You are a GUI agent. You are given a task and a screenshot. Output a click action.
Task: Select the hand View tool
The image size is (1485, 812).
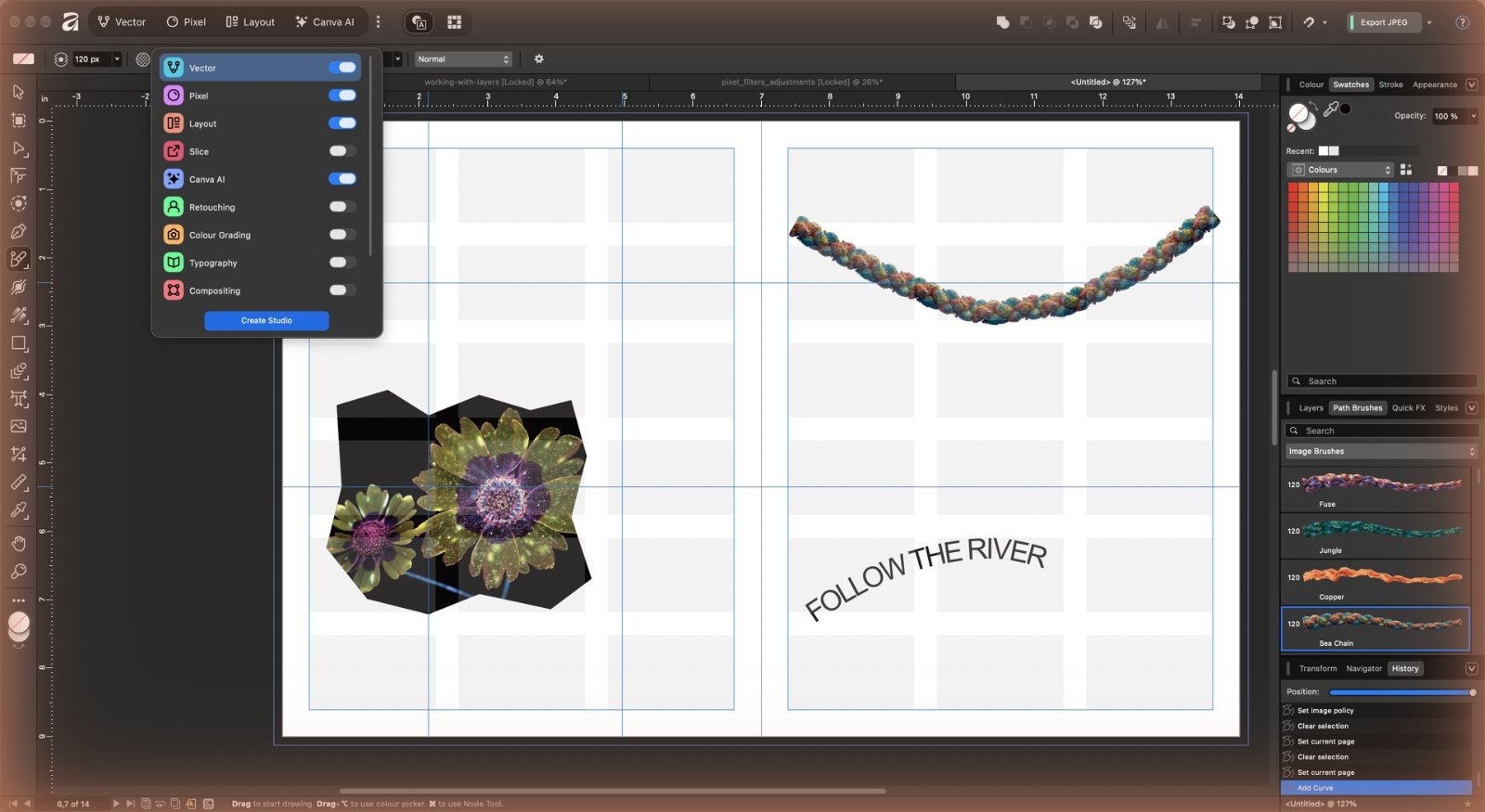pos(19,543)
